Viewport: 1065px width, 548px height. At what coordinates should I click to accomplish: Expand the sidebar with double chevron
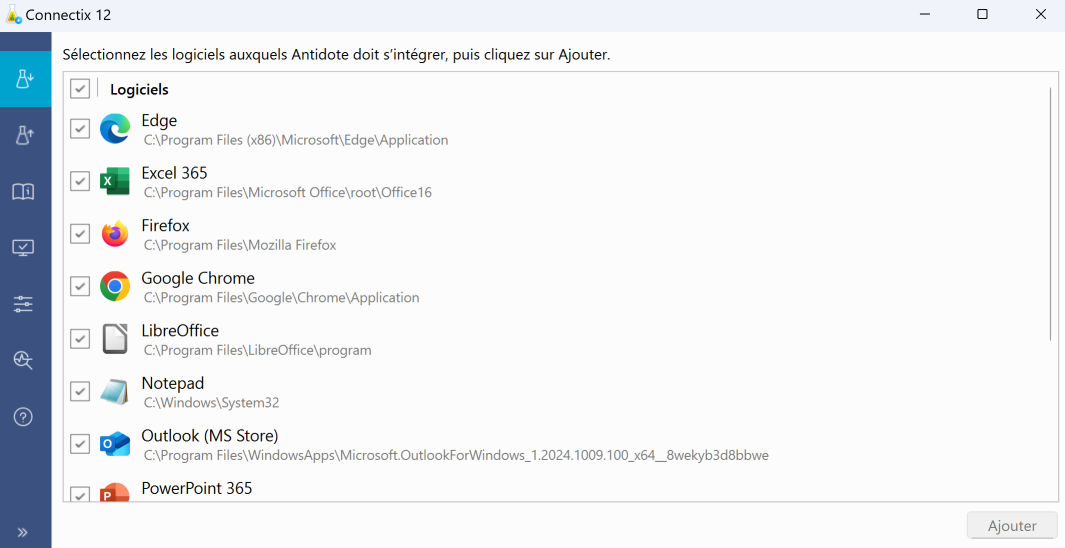tap(23, 532)
